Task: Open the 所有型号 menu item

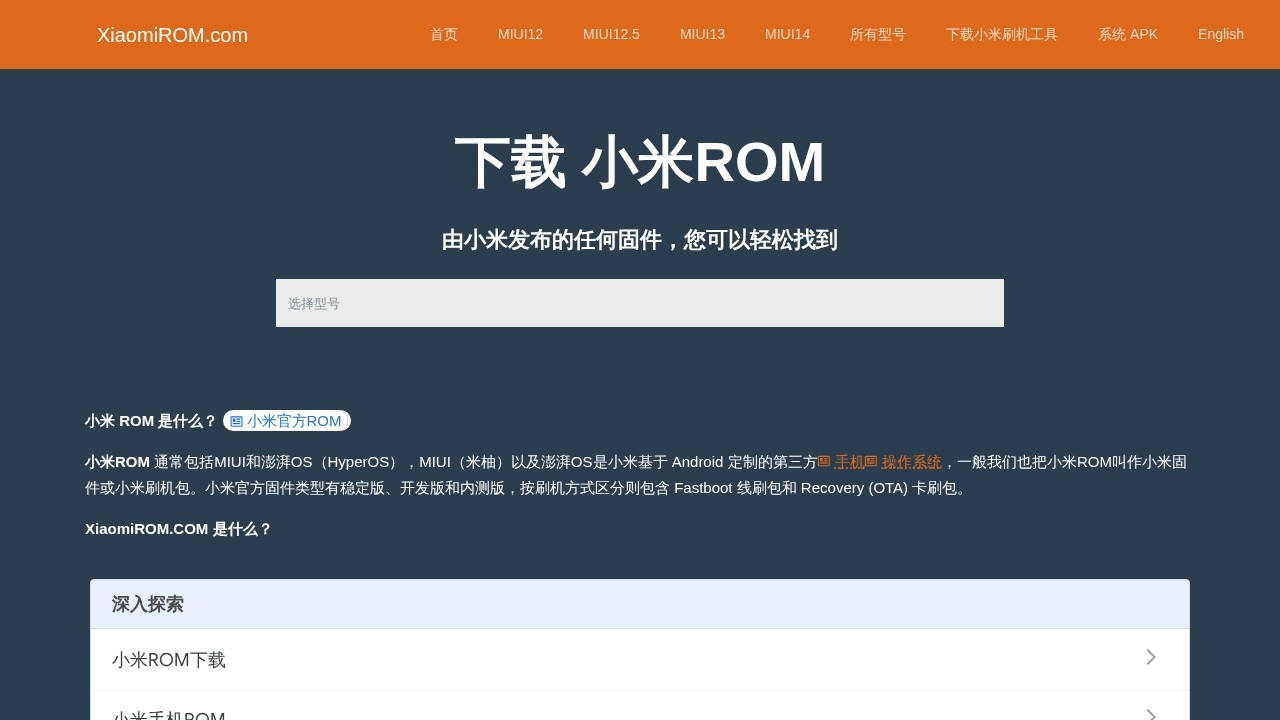Action: (x=878, y=34)
